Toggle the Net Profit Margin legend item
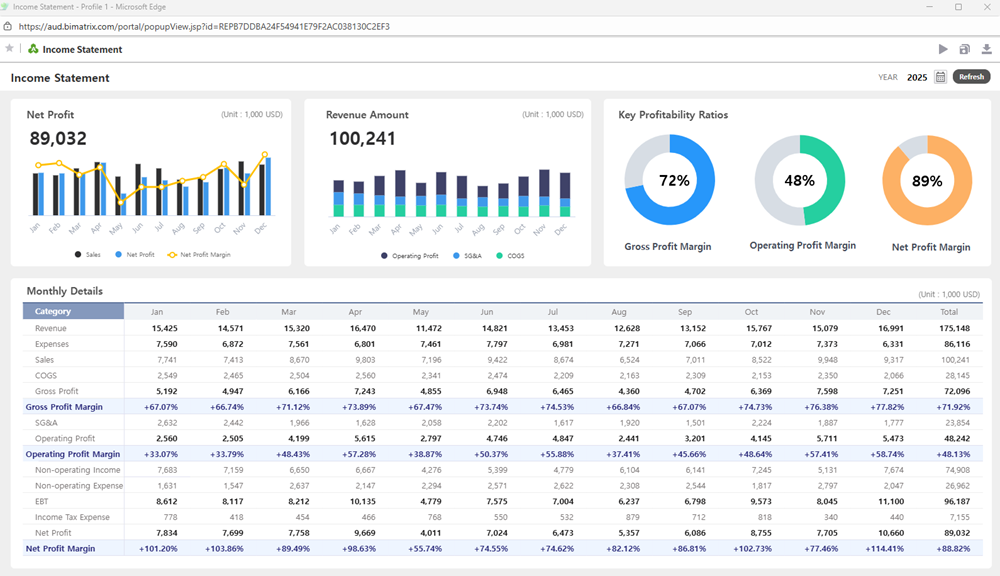The width and height of the screenshot is (1000, 576). [198, 255]
